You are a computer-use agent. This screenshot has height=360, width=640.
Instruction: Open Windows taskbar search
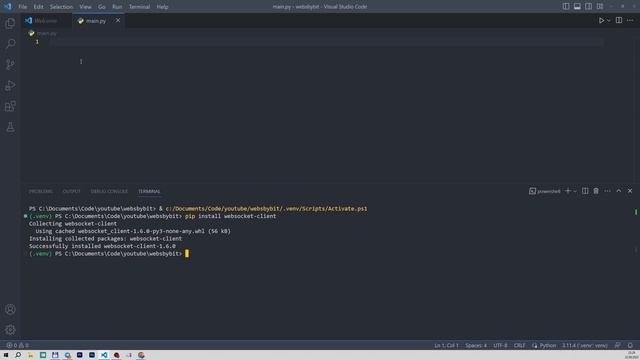click(x=18, y=355)
